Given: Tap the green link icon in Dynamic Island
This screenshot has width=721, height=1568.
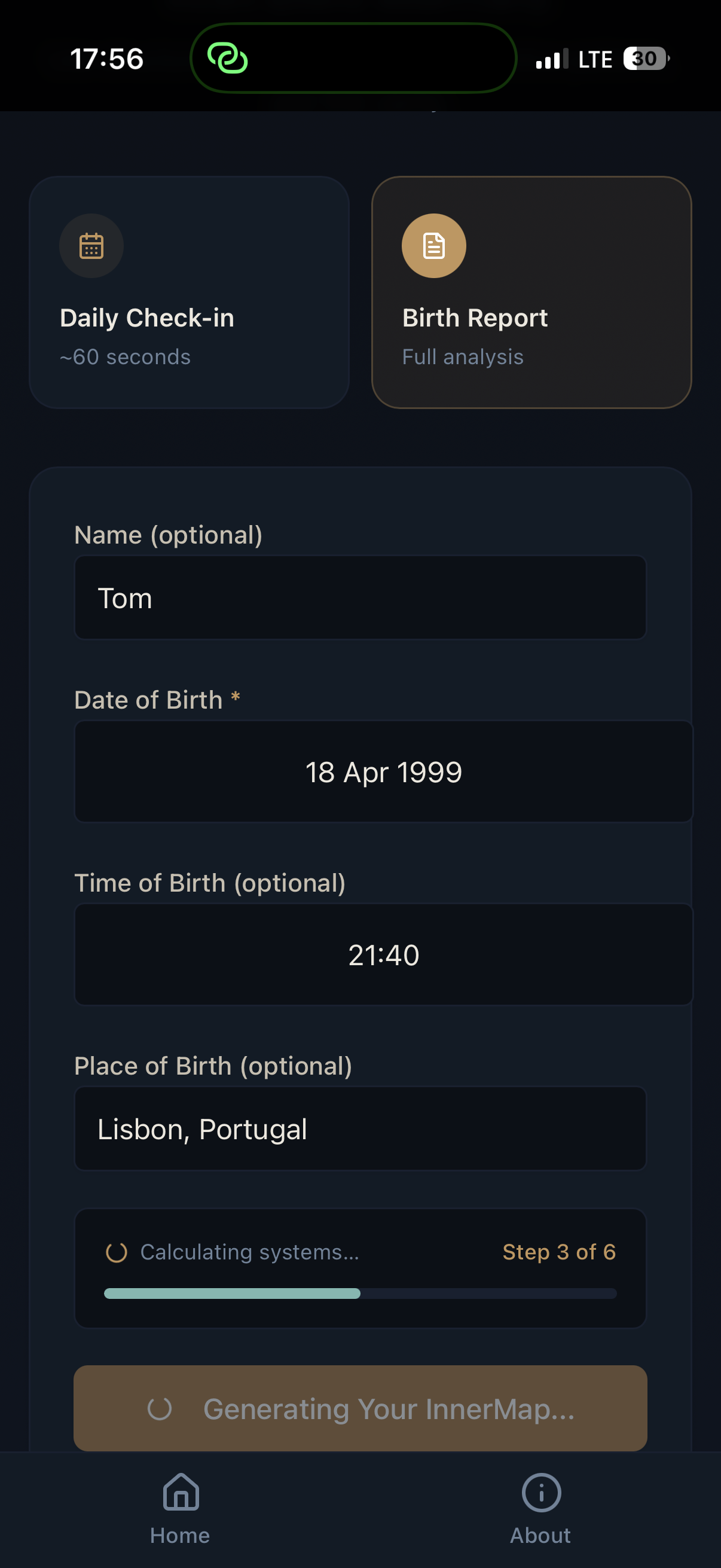Looking at the screenshot, I should [x=228, y=59].
